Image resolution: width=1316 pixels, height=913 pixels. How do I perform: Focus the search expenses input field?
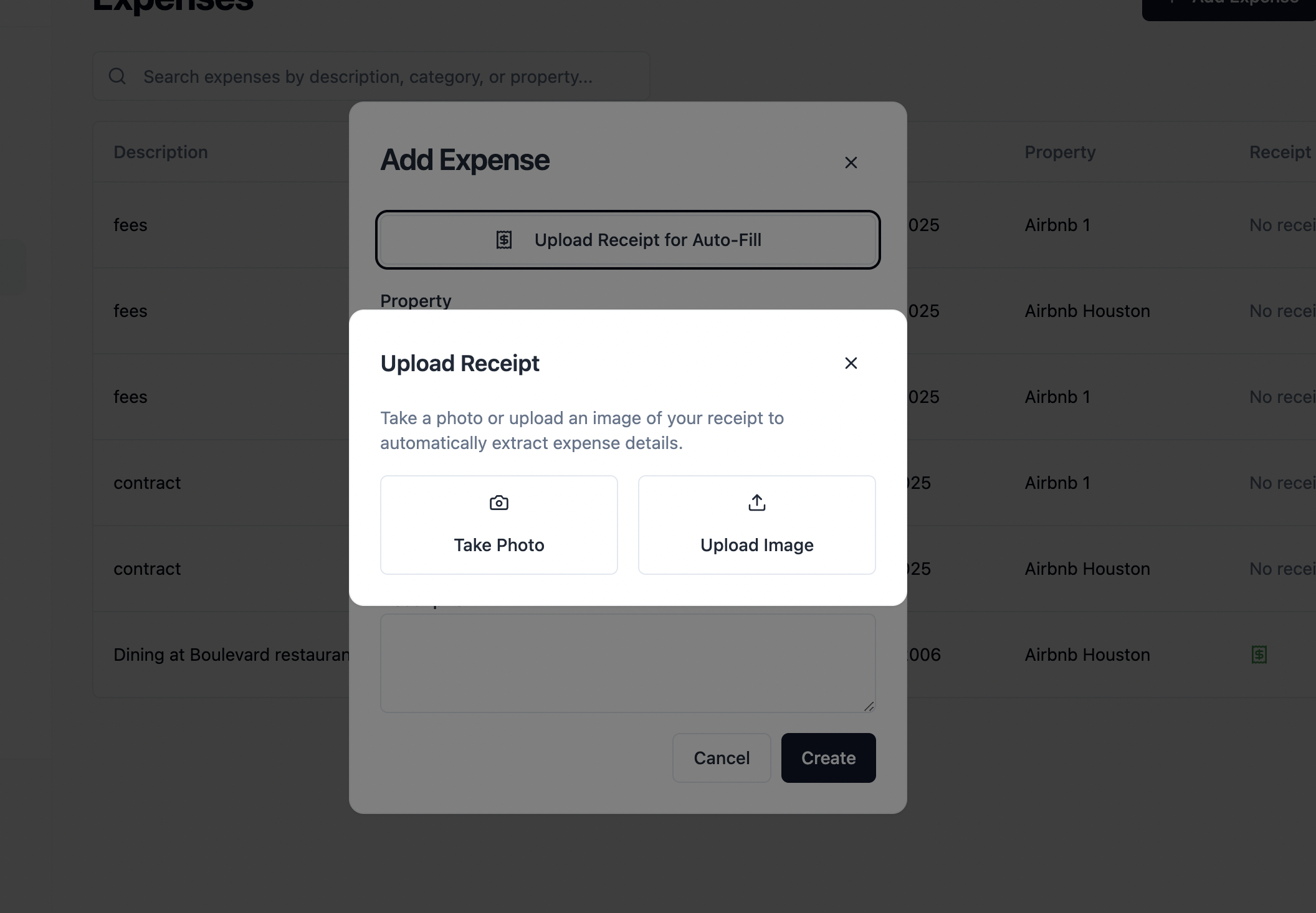[x=371, y=76]
